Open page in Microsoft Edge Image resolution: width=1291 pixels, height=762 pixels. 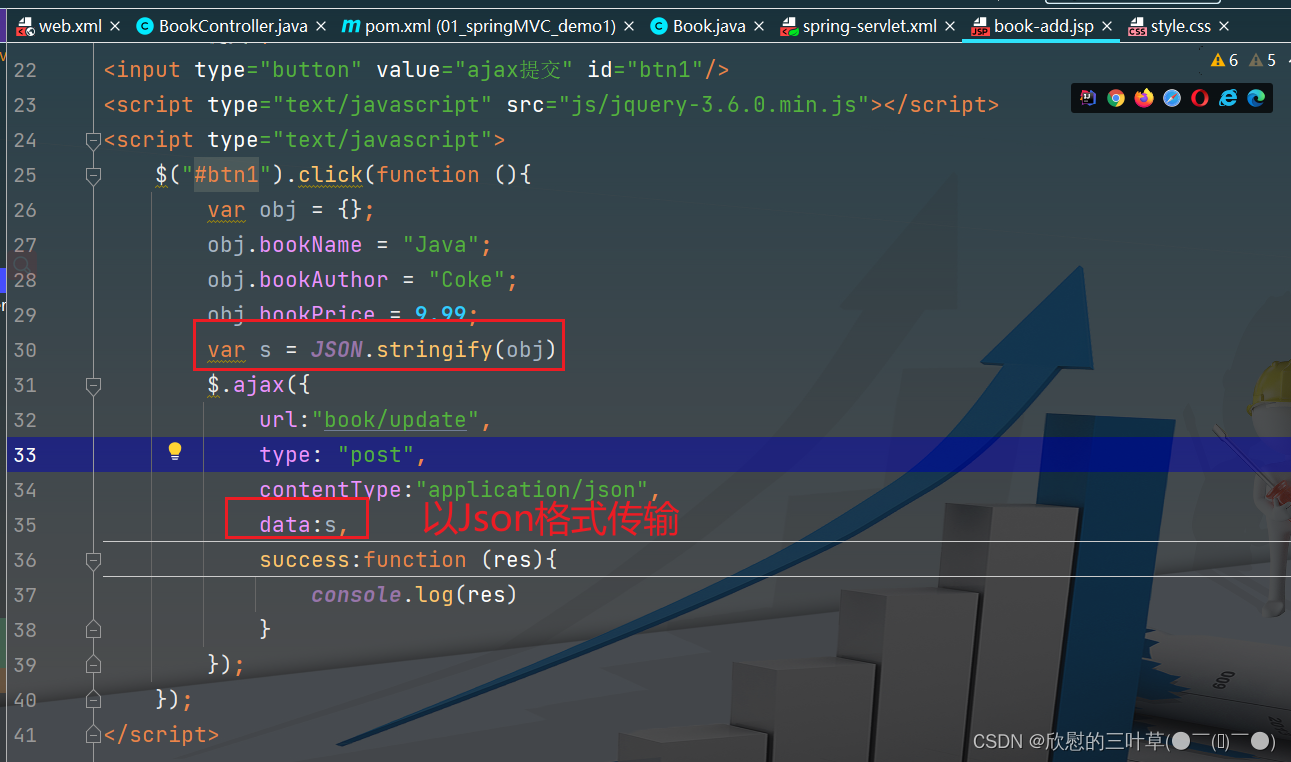tap(1256, 98)
